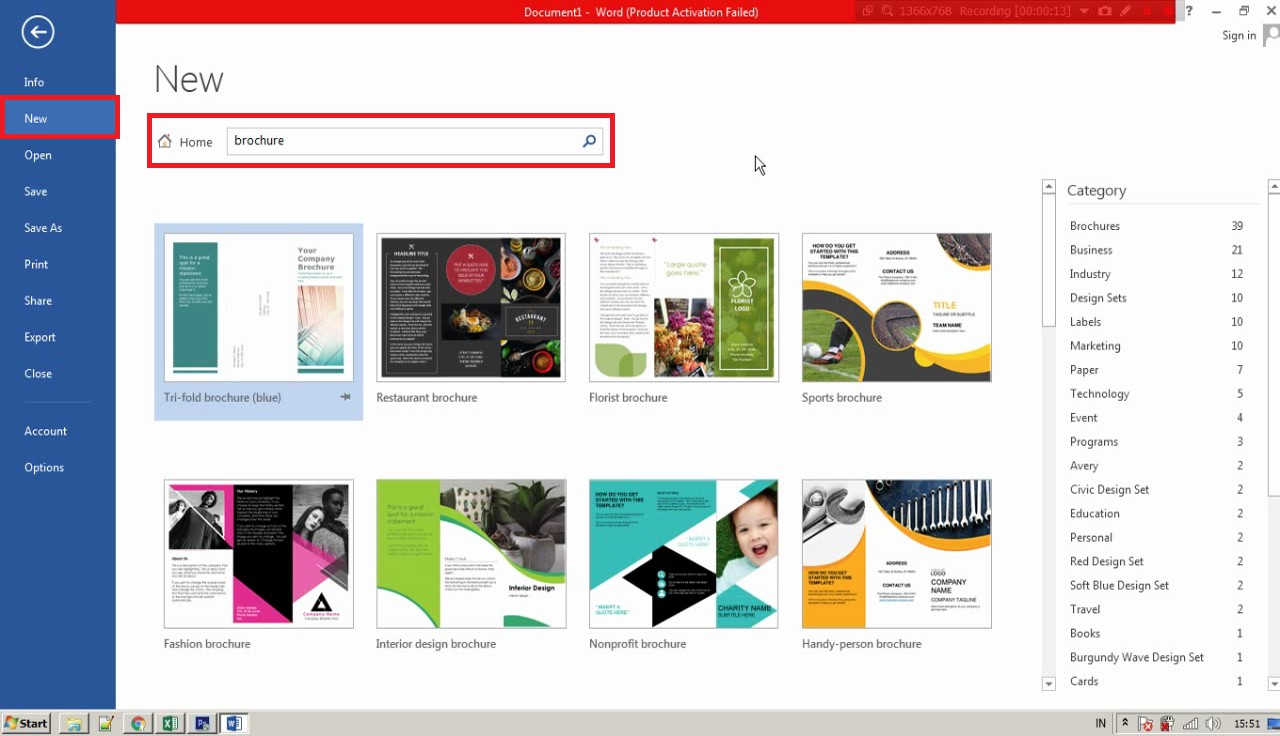
Task: Take a snapshot with the recorder camera icon
Action: (1105, 11)
